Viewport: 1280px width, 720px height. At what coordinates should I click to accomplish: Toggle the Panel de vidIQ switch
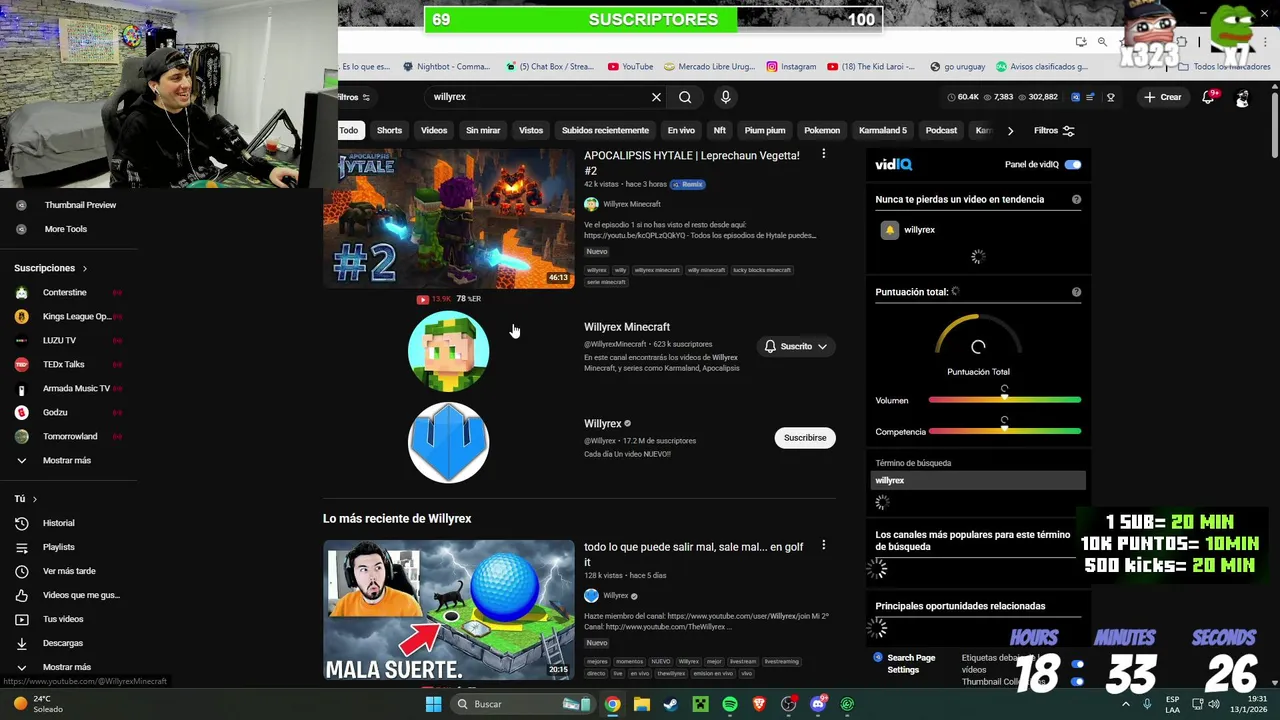coord(1073,164)
